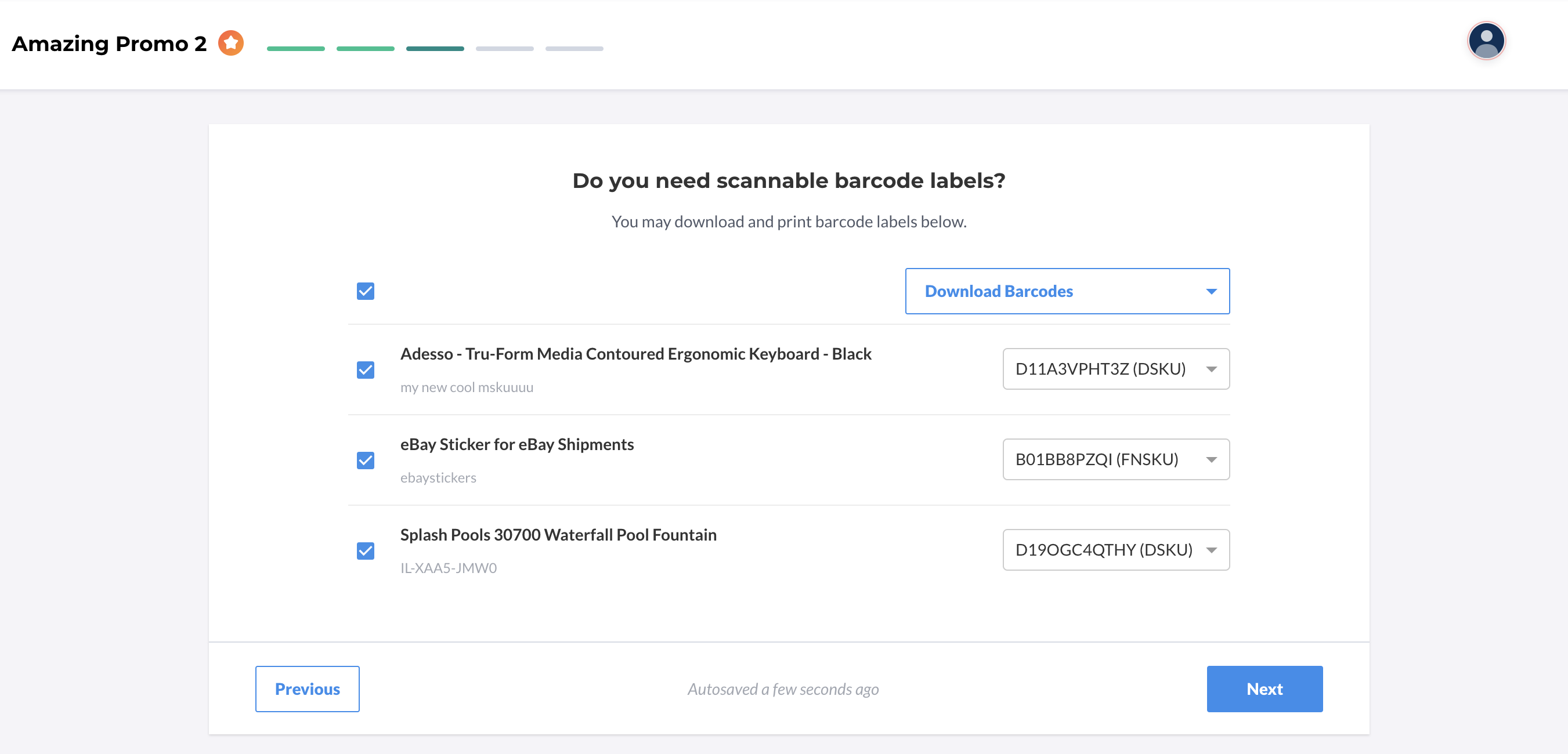Screen dimensions: 1568x754
Task: Click Splash Pools 30700 Waterfall product name
Action: coord(558,535)
